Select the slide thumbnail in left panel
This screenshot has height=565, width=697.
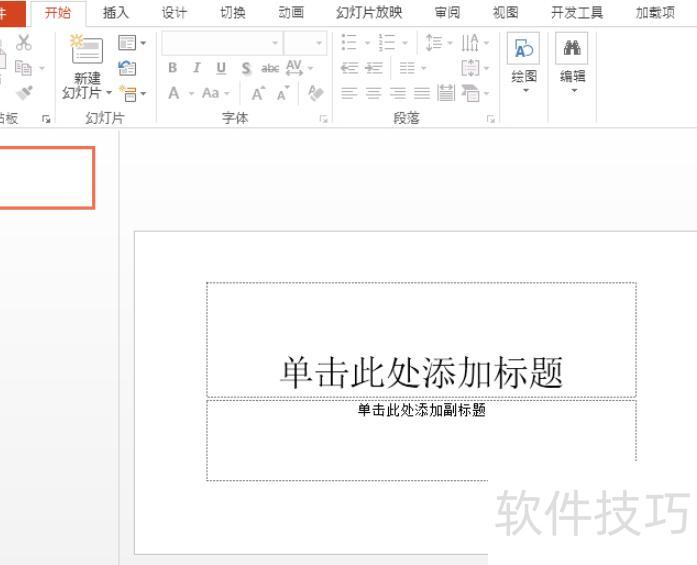[x=47, y=178]
